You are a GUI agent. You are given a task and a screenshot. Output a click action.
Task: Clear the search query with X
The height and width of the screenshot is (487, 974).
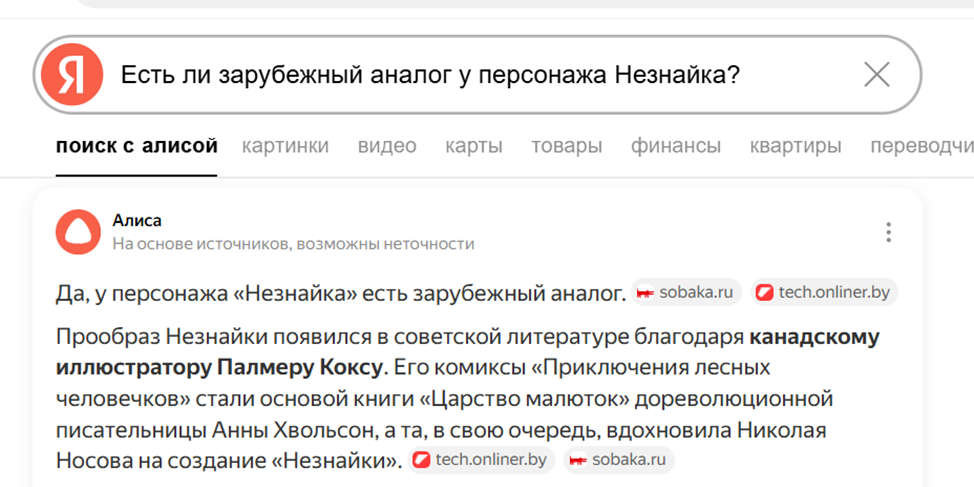tap(876, 75)
